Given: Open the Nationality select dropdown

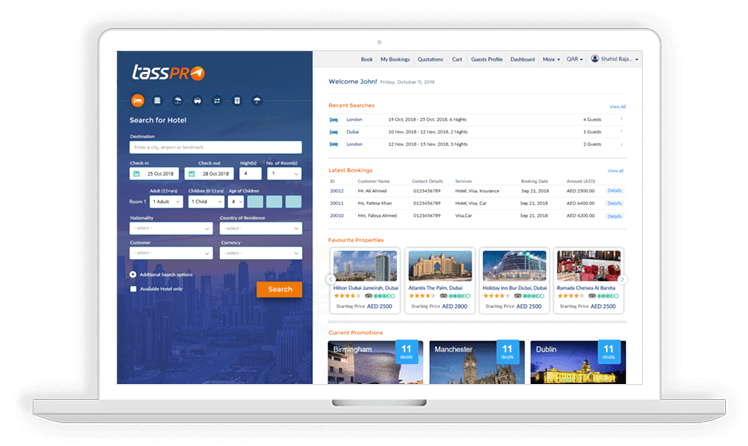Looking at the screenshot, I should tap(171, 228).
